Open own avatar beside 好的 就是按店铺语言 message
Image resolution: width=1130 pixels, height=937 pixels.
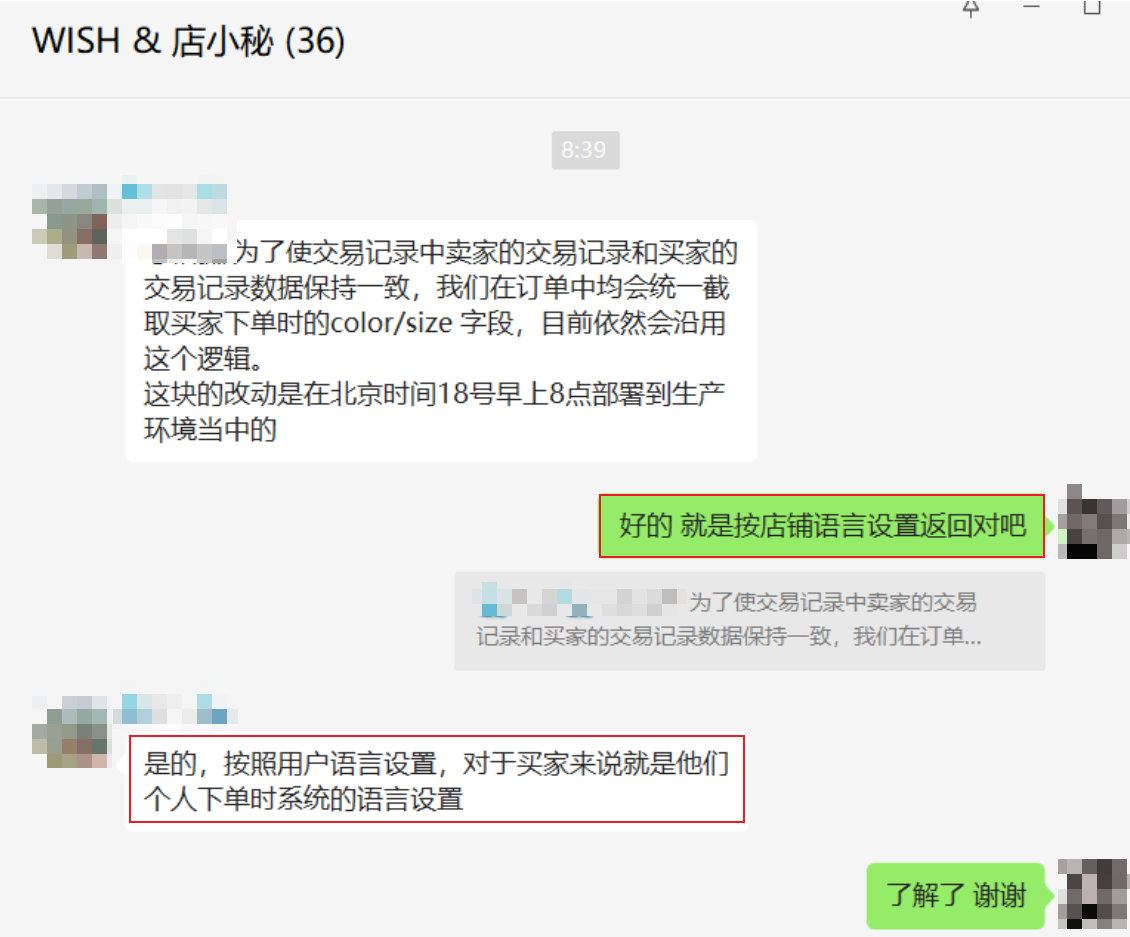(x=1093, y=522)
